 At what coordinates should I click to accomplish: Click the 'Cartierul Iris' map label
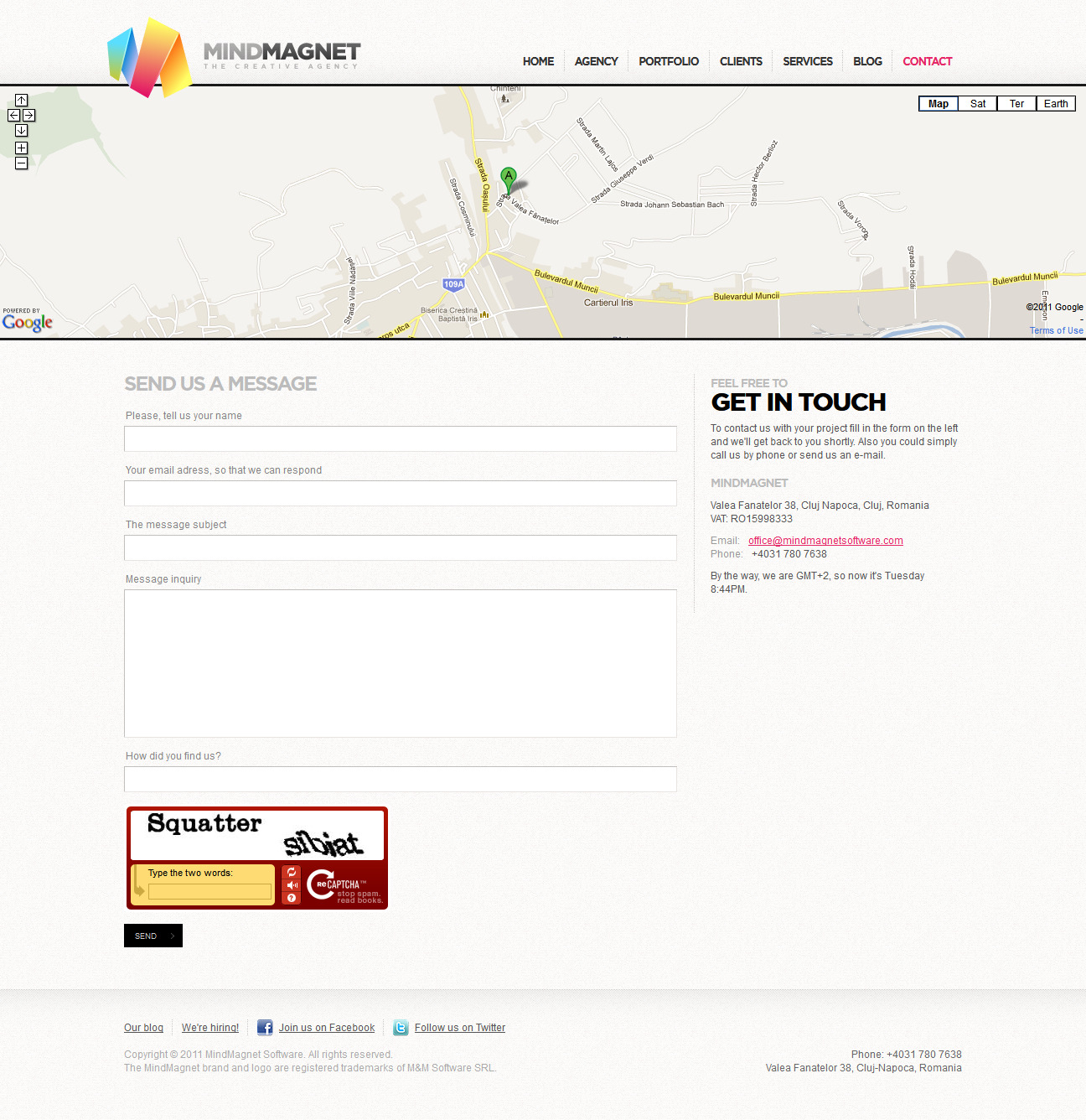(x=608, y=303)
